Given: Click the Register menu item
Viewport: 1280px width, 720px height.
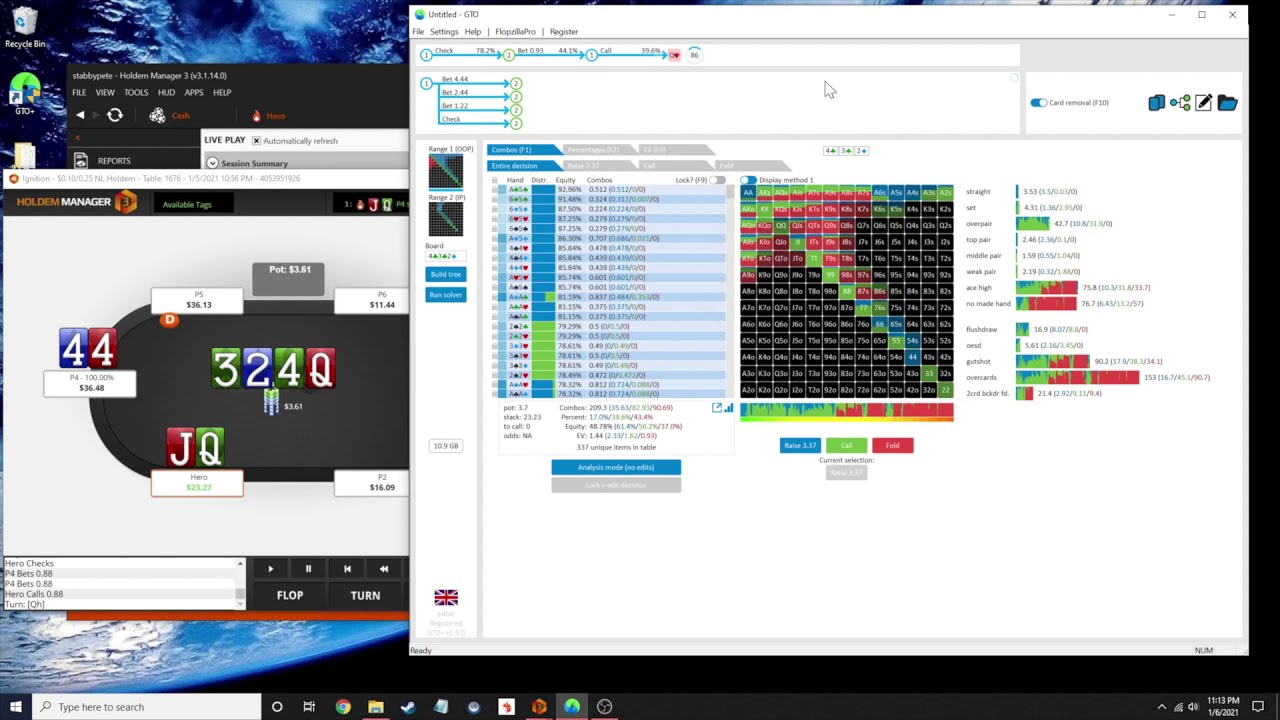Looking at the screenshot, I should (x=564, y=32).
